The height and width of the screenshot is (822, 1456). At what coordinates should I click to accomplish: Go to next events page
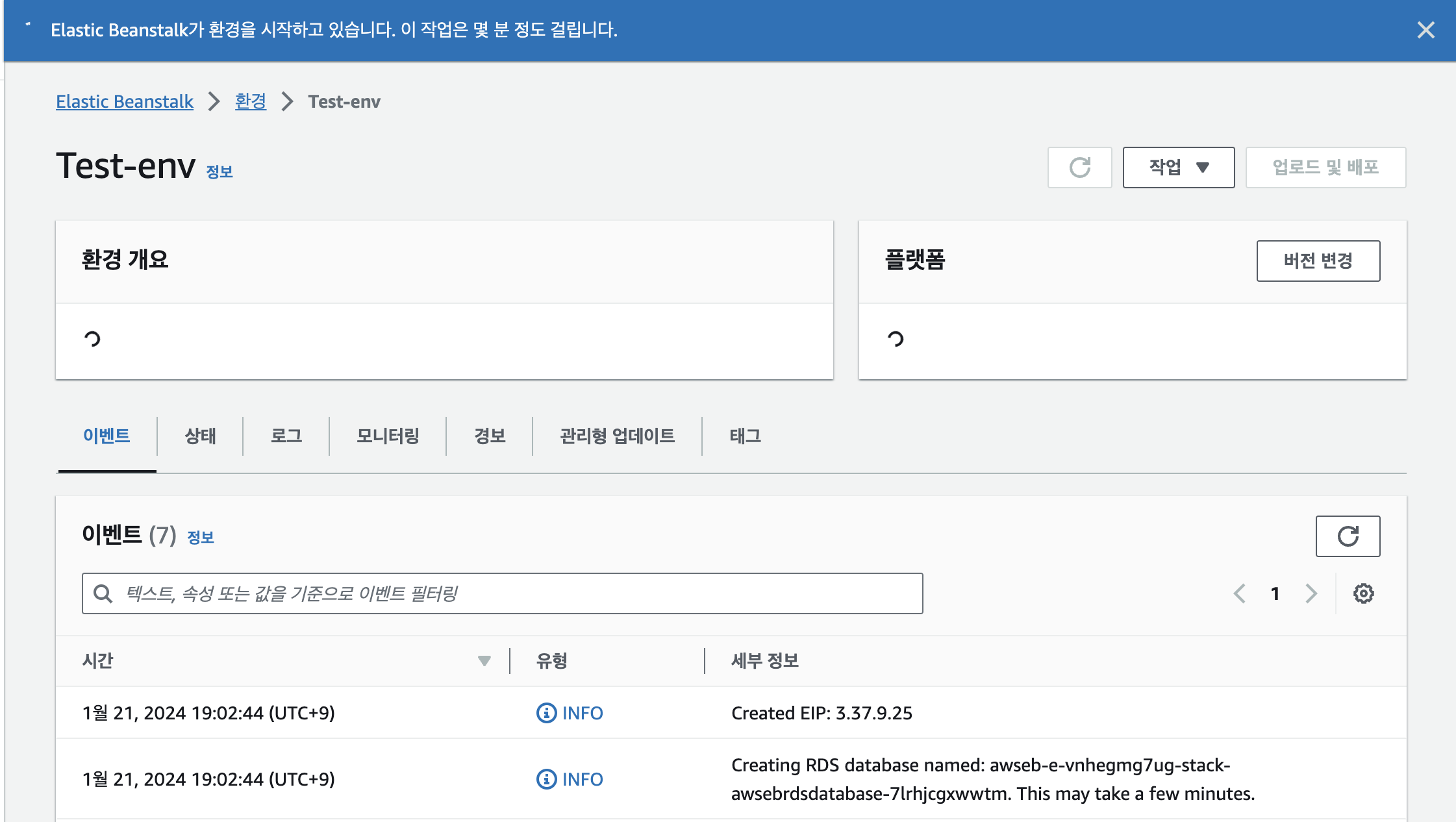pos(1311,593)
